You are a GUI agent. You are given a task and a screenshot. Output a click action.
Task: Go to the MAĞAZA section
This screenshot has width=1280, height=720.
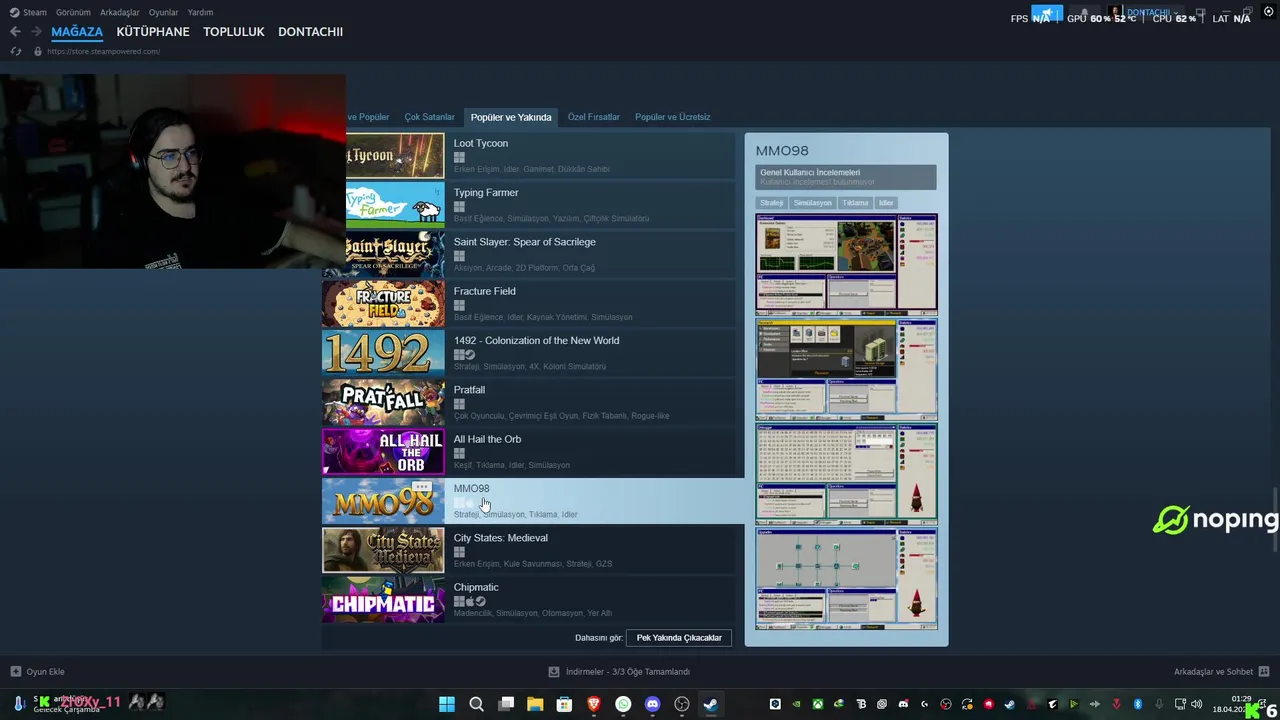[77, 31]
